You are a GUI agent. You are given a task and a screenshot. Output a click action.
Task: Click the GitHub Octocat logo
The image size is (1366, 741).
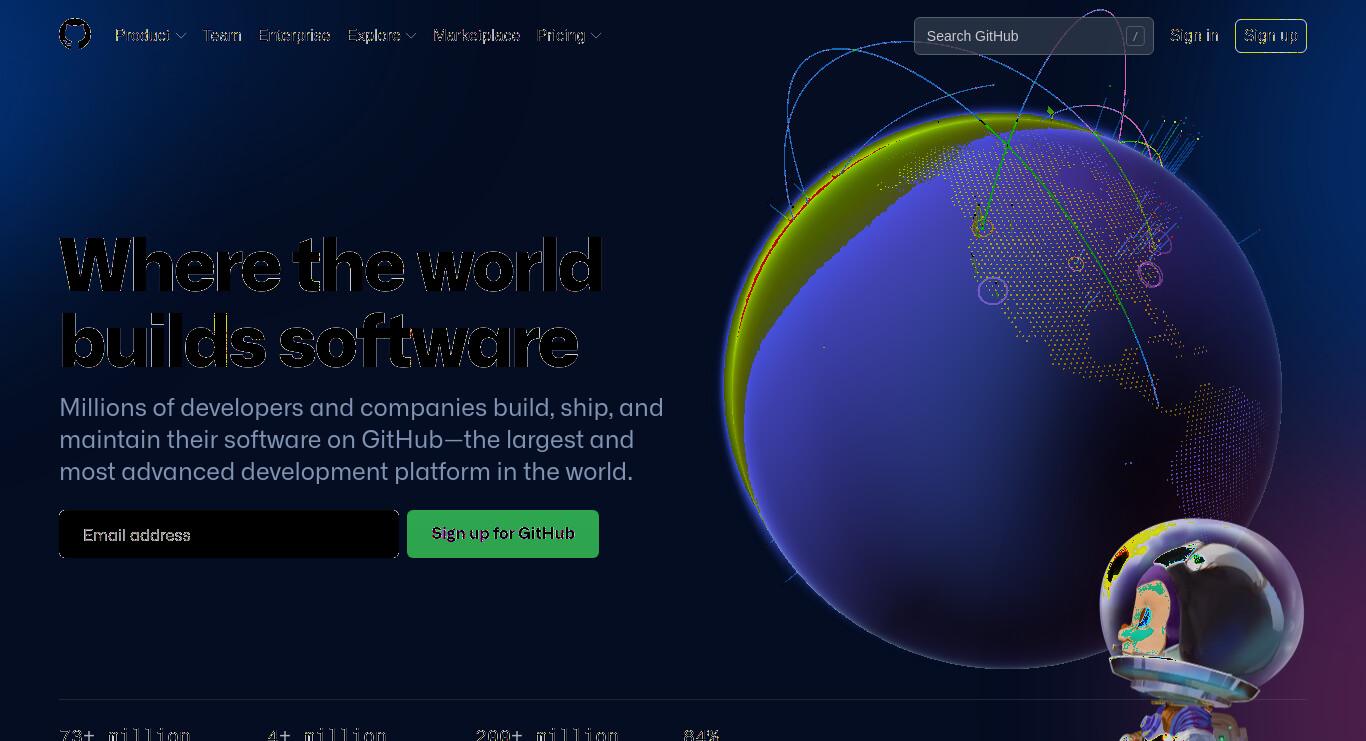point(75,35)
